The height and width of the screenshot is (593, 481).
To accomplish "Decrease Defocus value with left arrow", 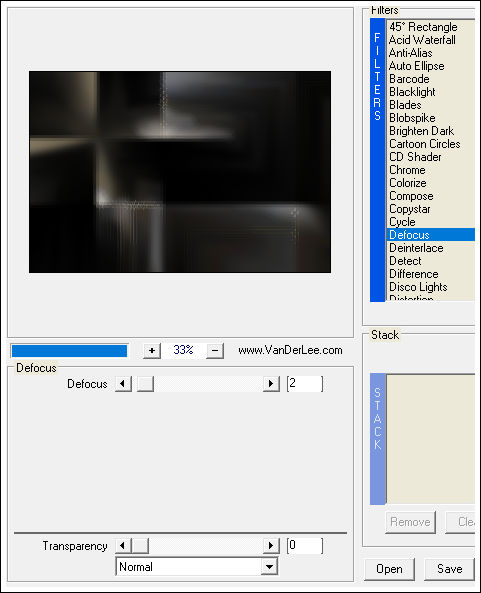I will pos(123,384).
